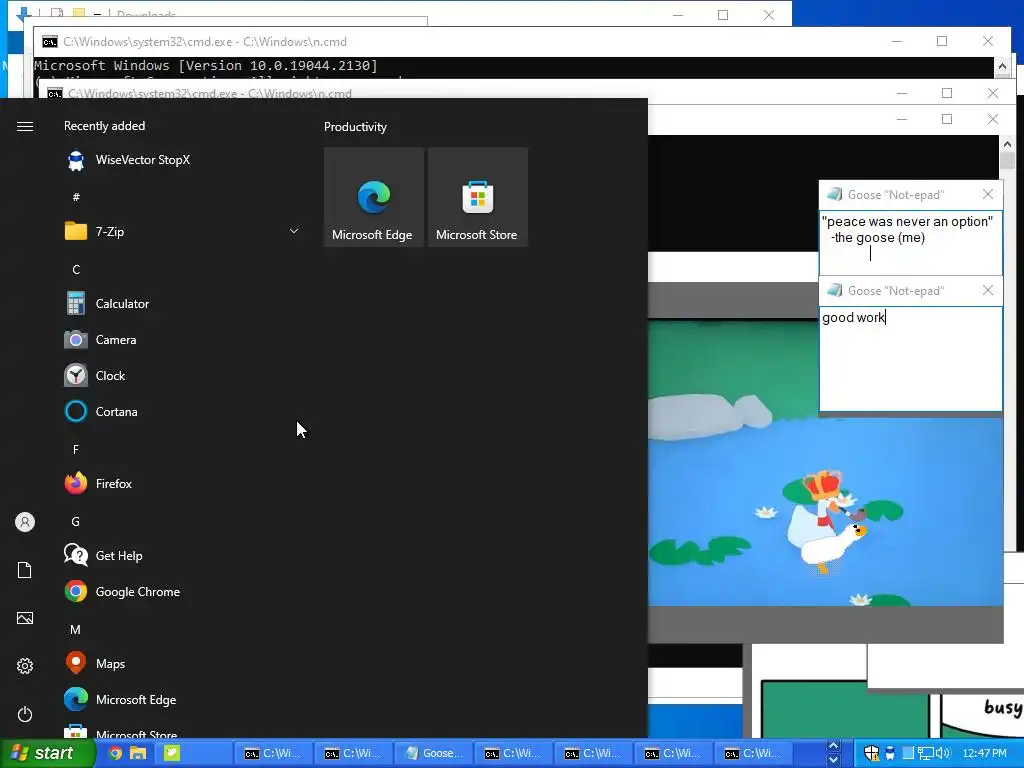This screenshot has height=768, width=1024.
Task: Click the Productivity group heading
Action: (355, 127)
